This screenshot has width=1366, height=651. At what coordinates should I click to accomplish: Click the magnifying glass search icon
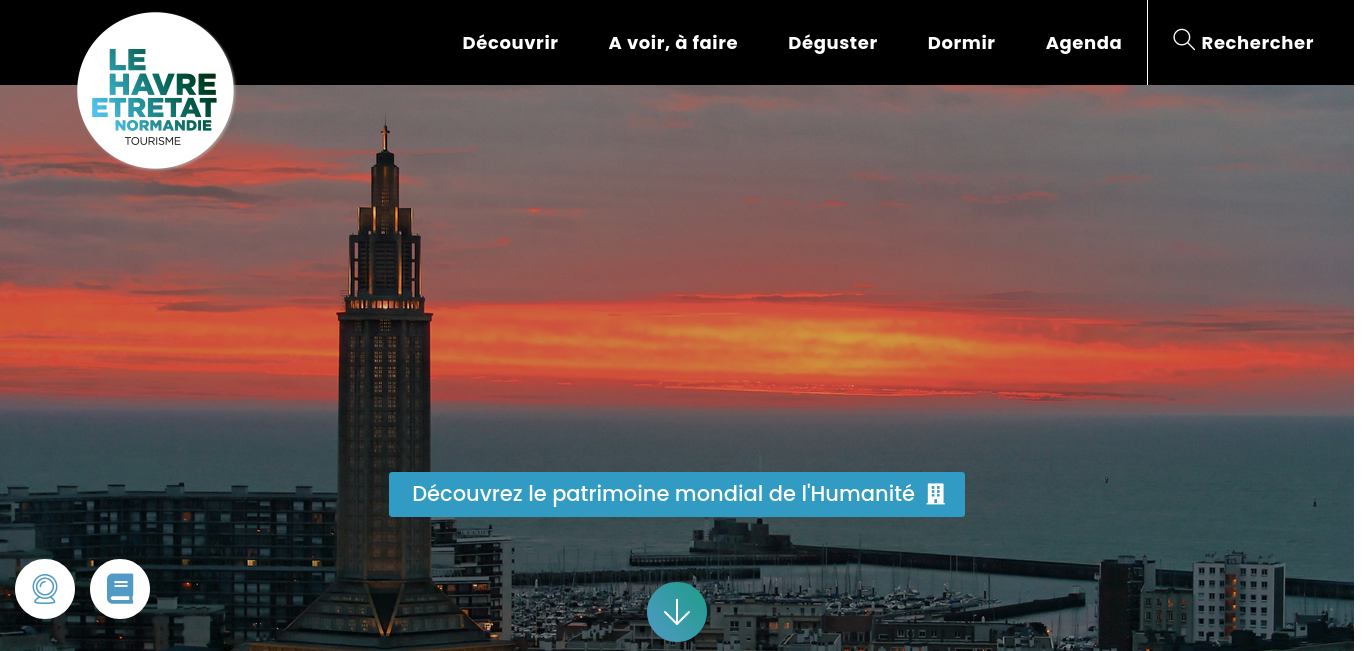click(1184, 40)
